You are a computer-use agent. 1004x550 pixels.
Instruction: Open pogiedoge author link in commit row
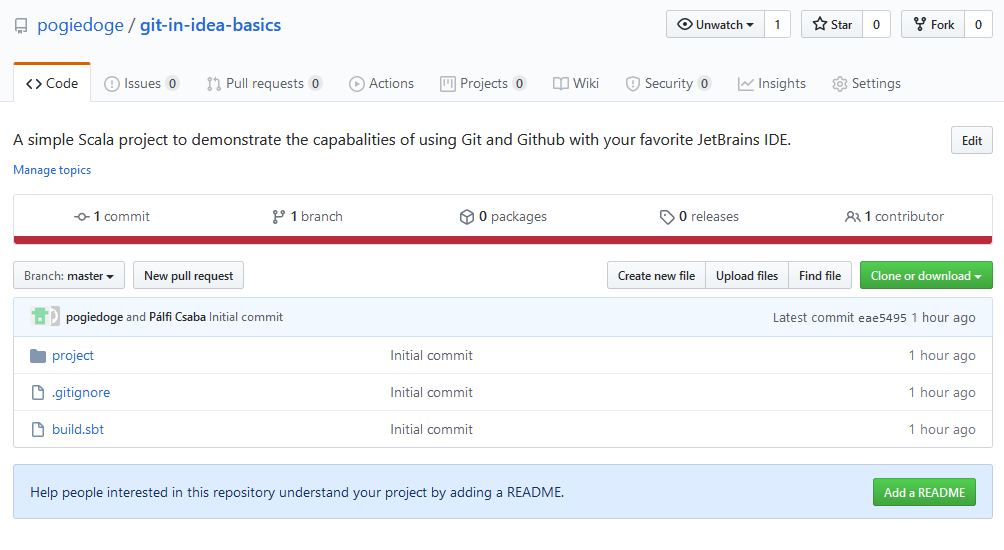94,317
